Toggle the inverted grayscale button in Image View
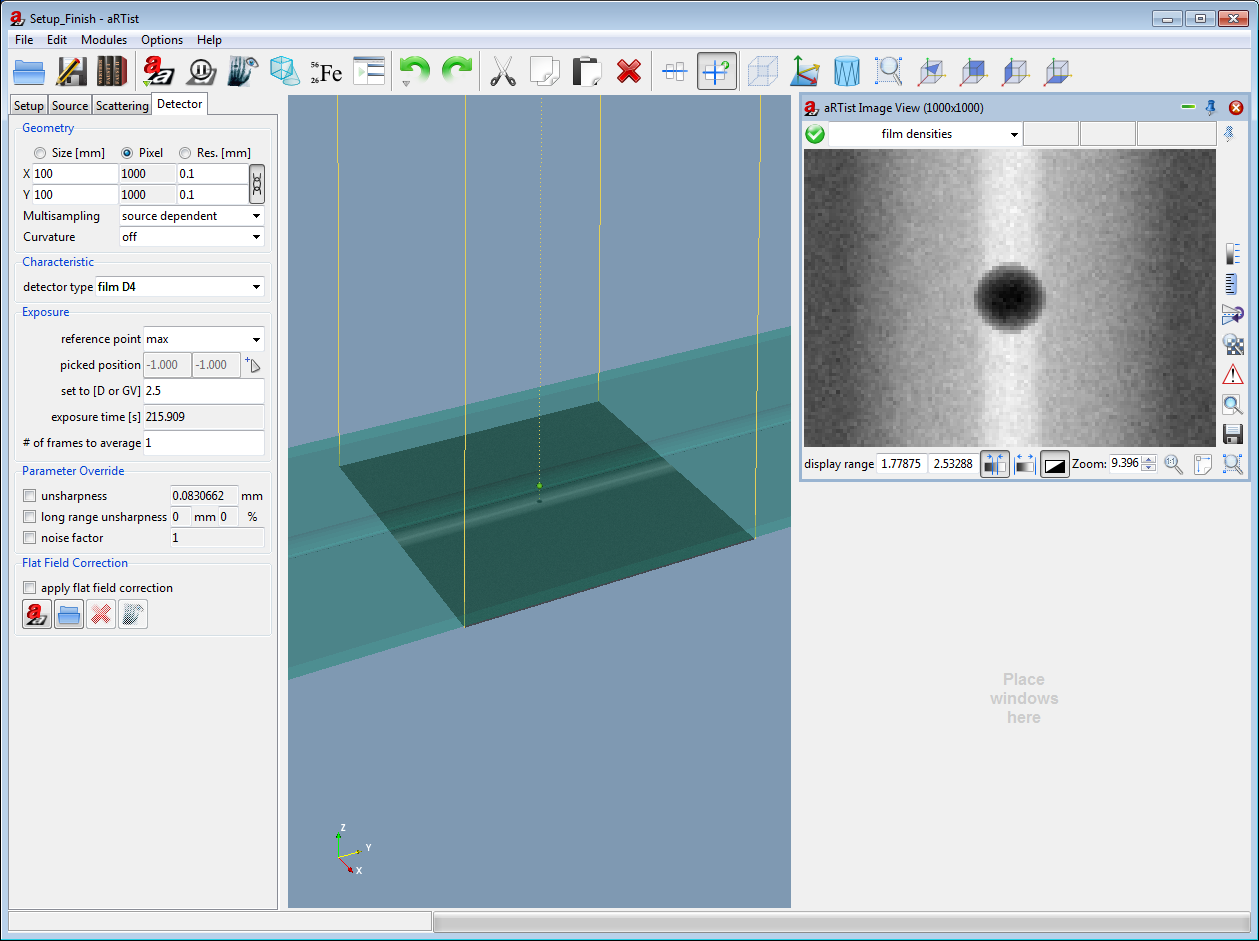 pyautogui.click(x=1055, y=464)
